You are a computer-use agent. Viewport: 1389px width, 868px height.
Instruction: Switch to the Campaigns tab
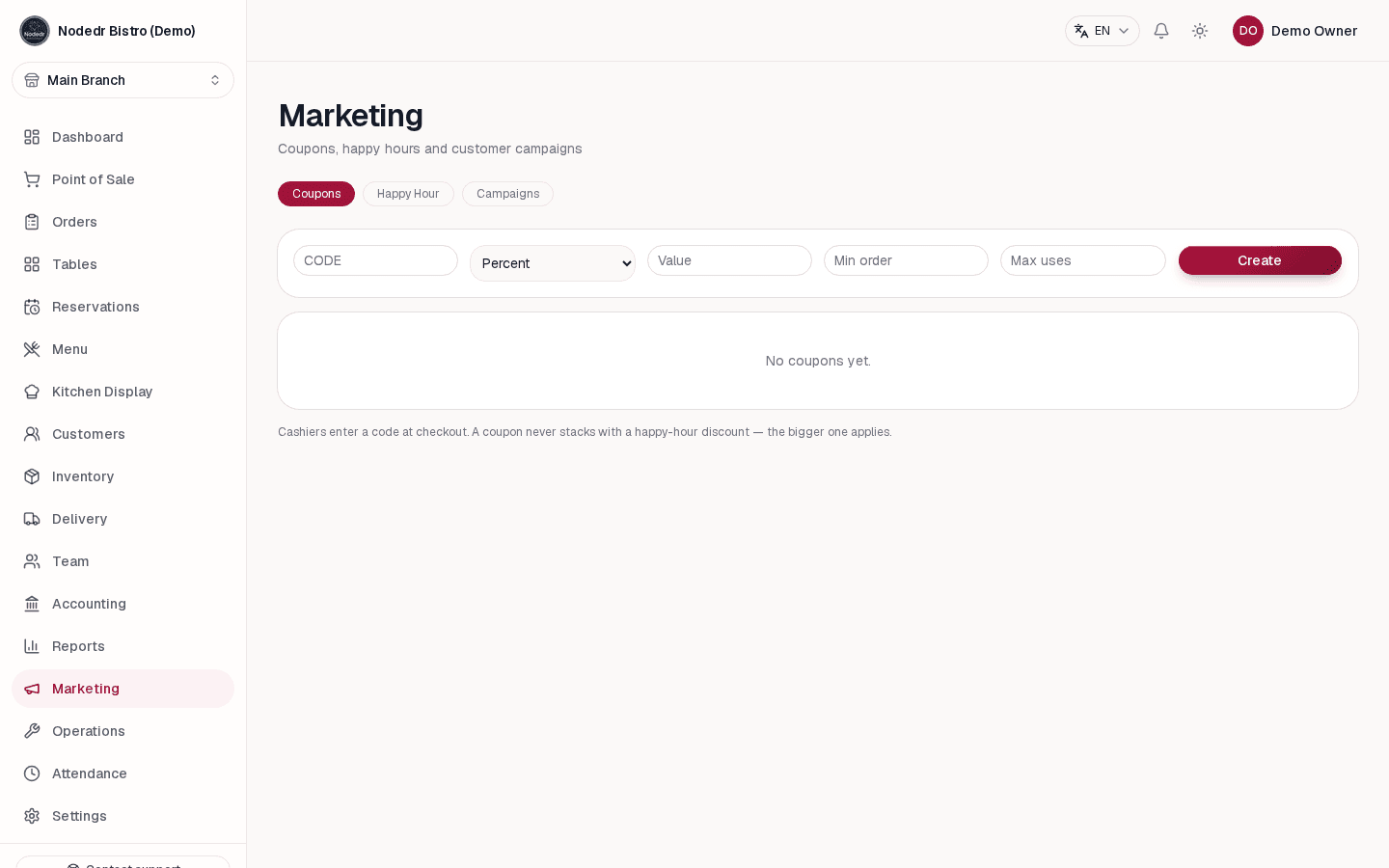click(507, 194)
